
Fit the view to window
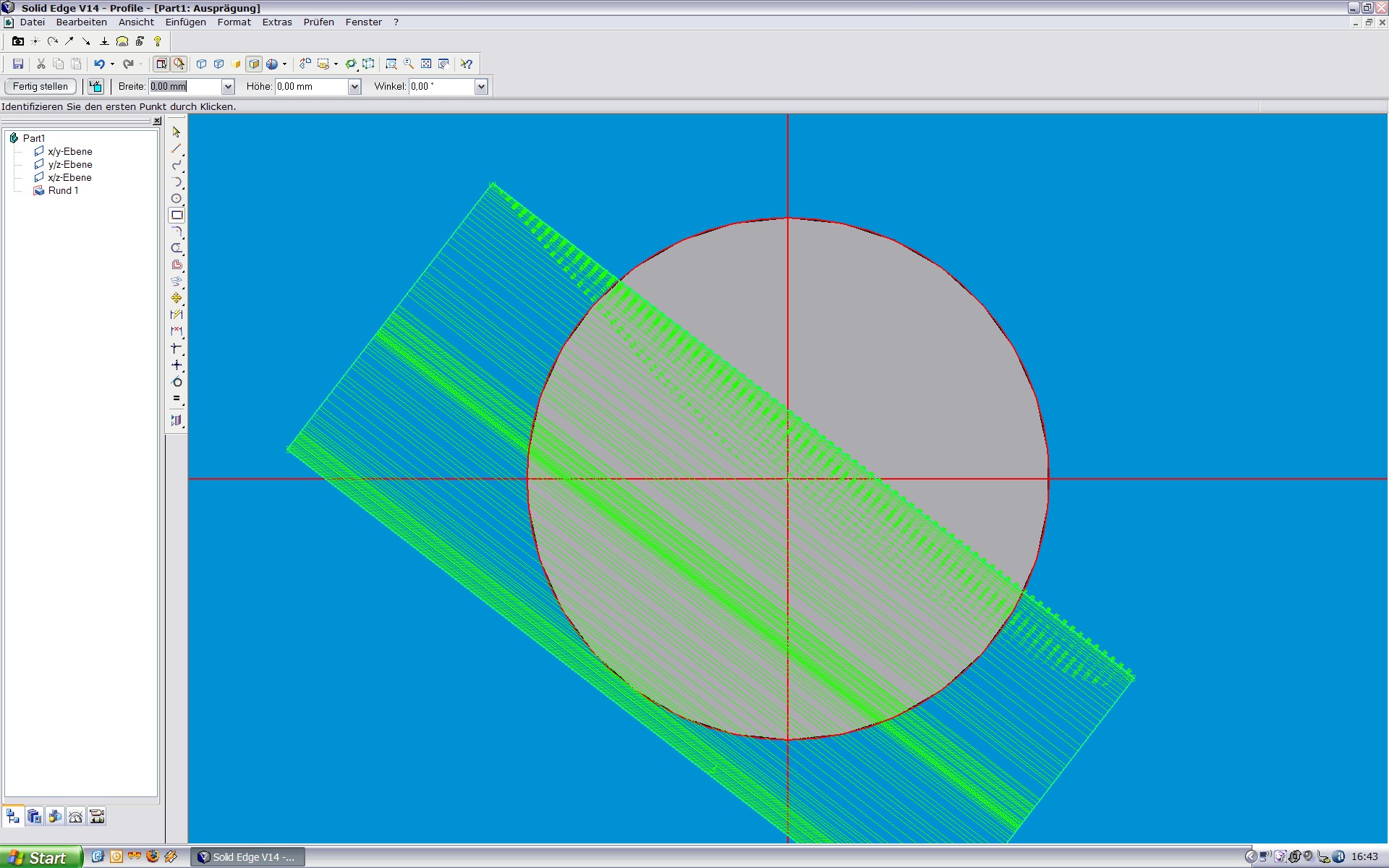click(426, 64)
